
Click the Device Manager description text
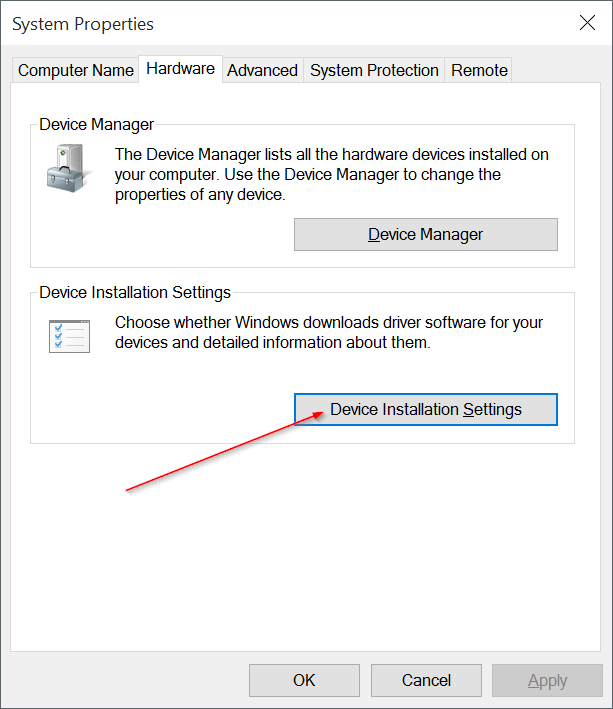pyautogui.click(x=331, y=175)
